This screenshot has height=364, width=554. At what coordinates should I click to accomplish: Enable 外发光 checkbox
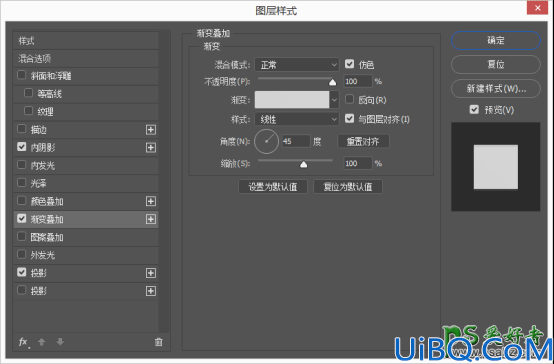coord(22,254)
